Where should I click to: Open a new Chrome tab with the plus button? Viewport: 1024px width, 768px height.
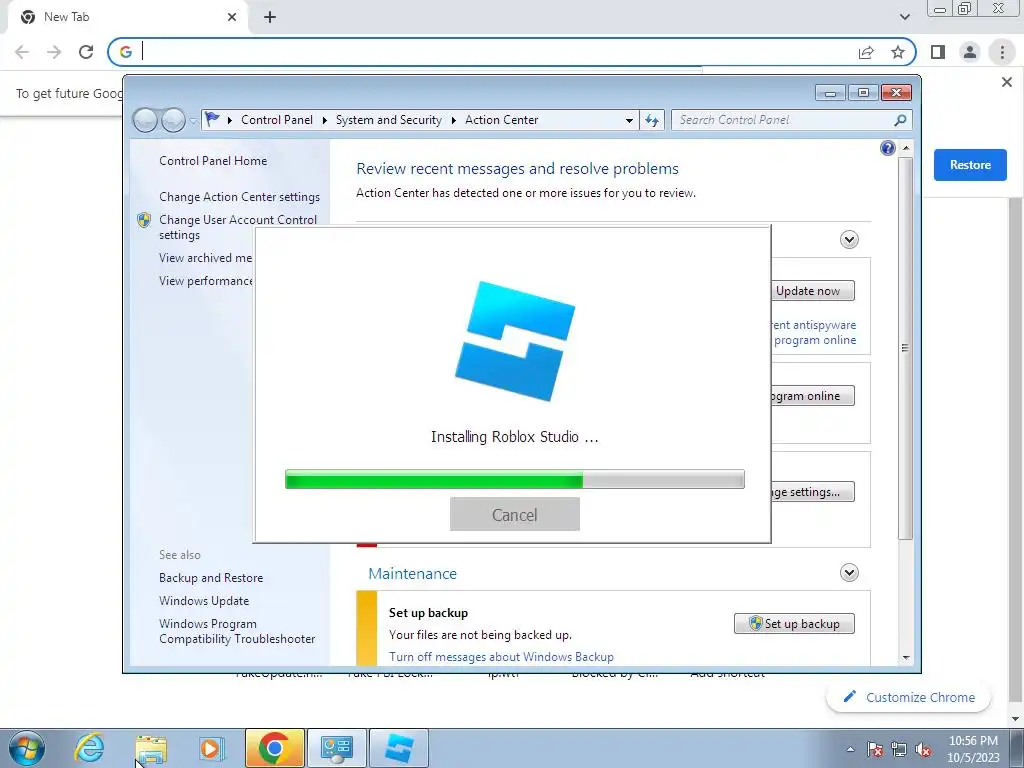[x=270, y=17]
